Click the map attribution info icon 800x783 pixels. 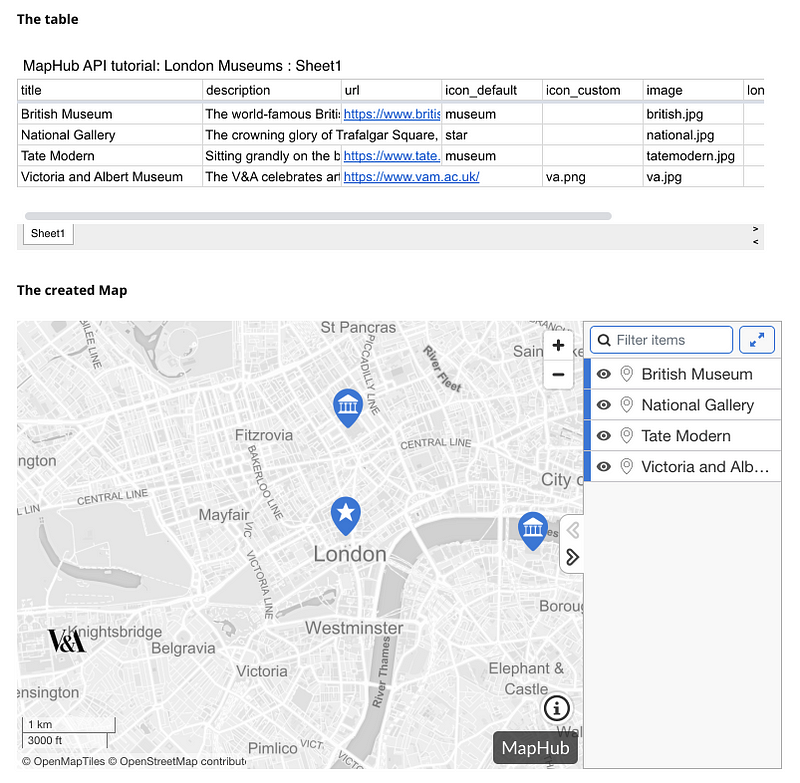557,708
